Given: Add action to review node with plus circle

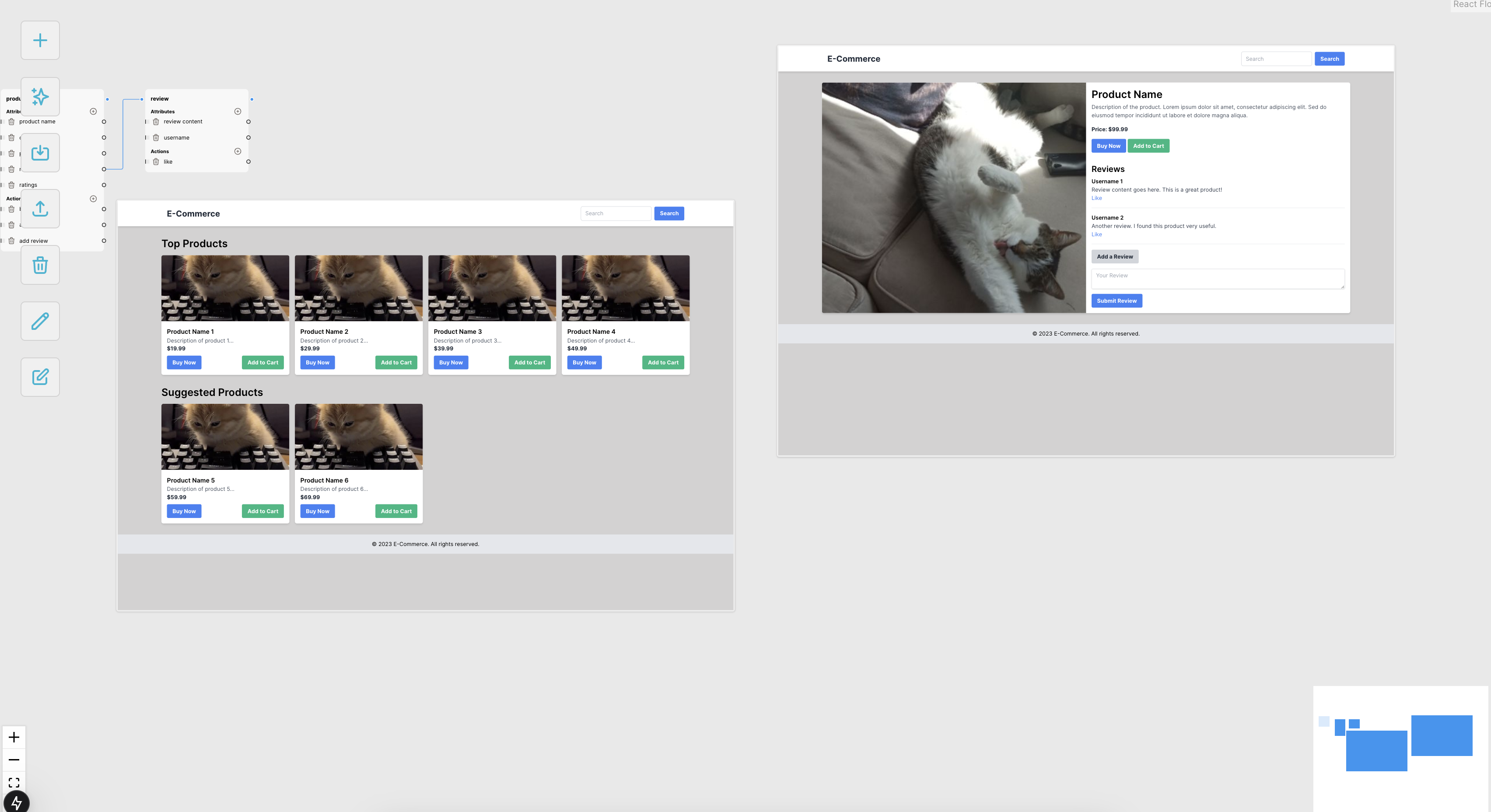Looking at the screenshot, I should point(237,152).
